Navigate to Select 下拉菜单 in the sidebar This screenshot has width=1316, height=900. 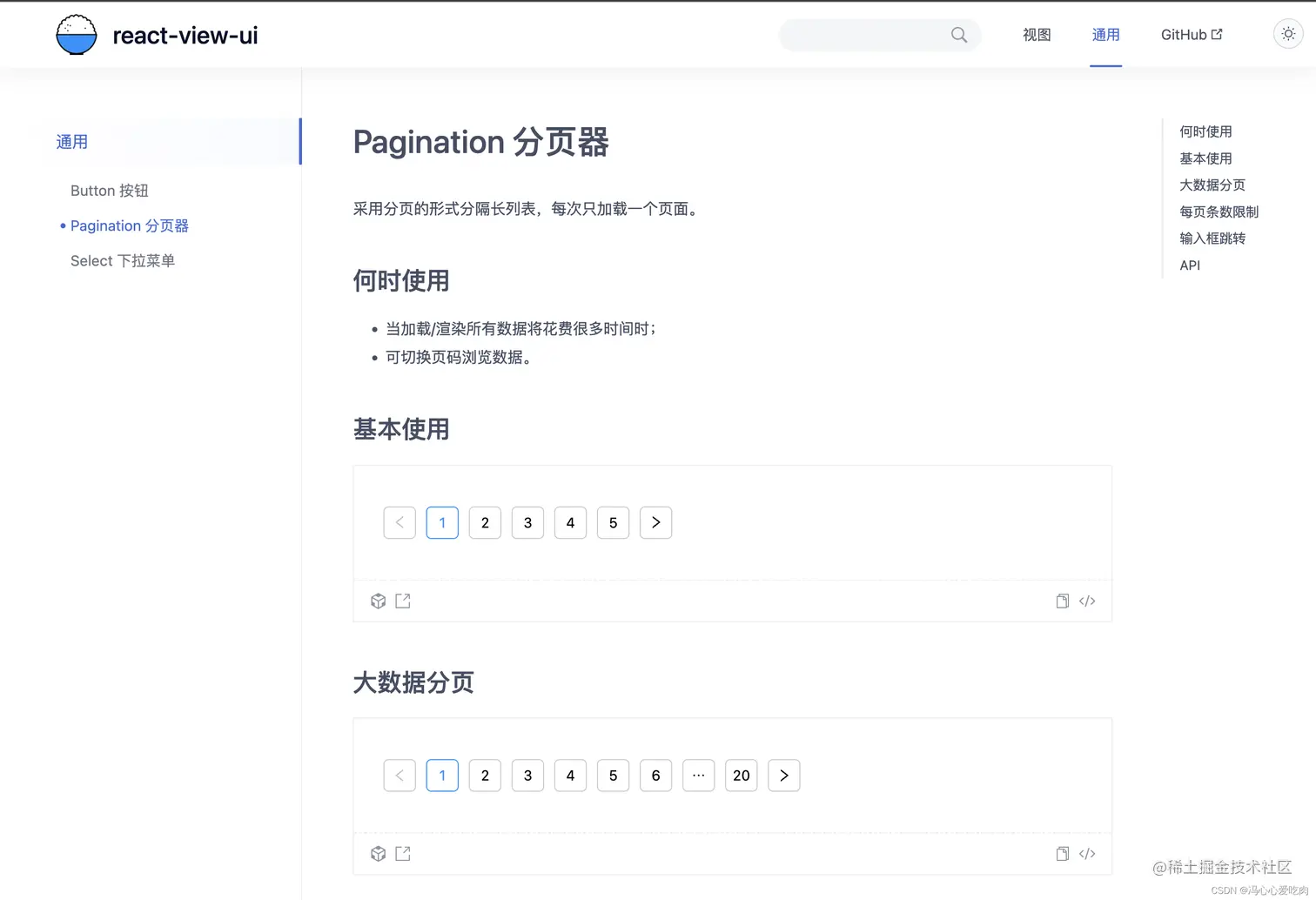point(123,260)
